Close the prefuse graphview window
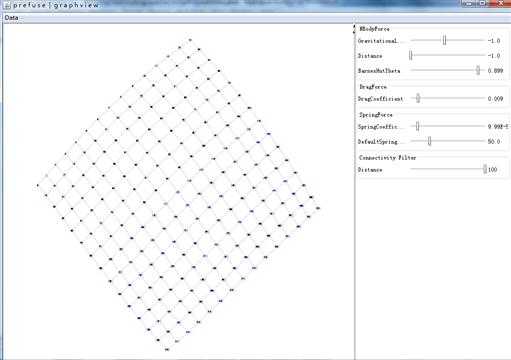511x360 pixels. (x=500, y=4)
